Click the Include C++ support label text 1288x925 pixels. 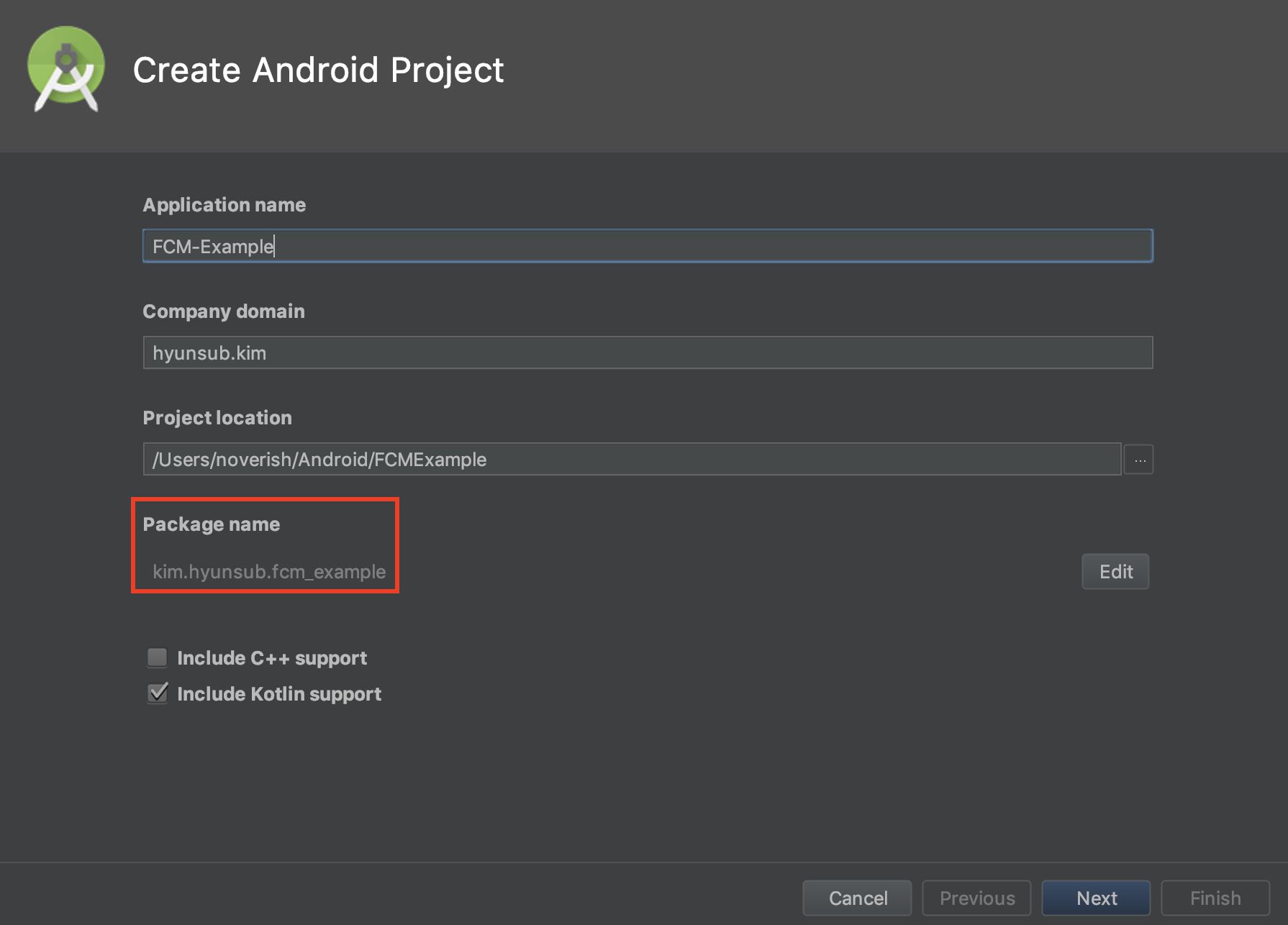(x=272, y=658)
